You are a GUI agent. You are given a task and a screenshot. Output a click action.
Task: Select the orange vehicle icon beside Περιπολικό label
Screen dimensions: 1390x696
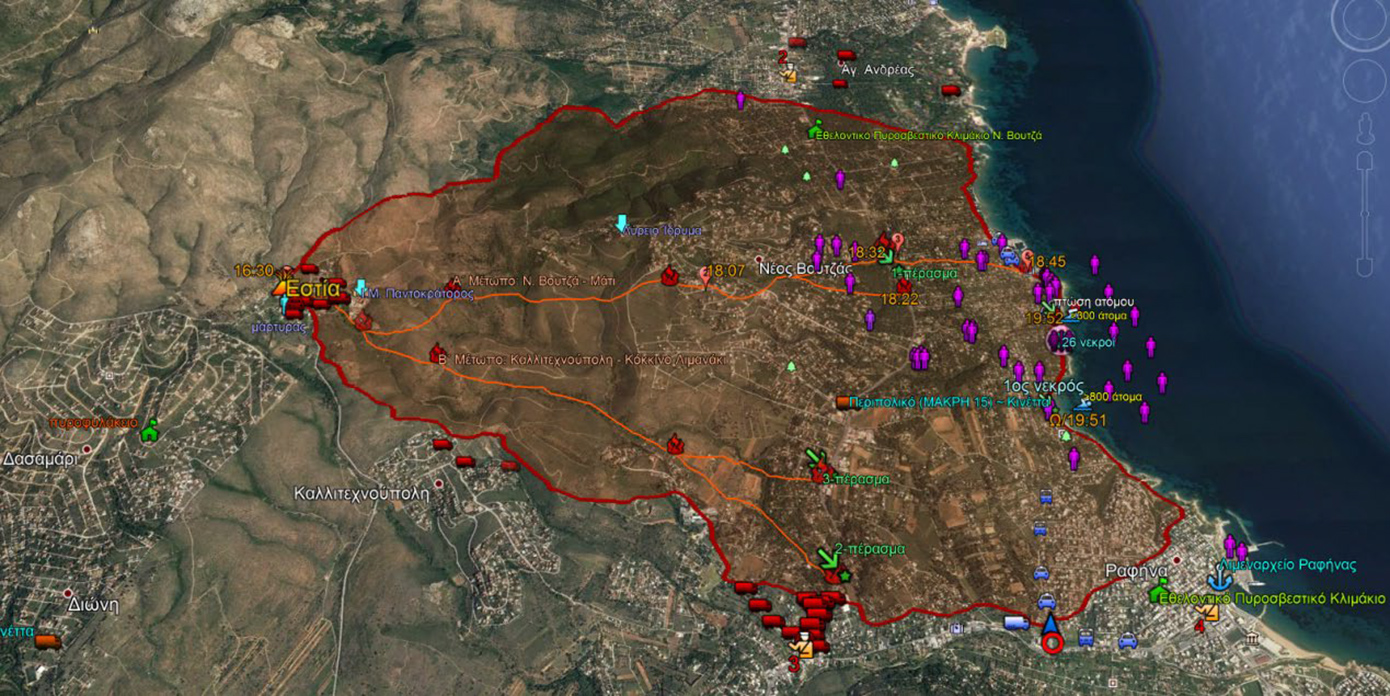pos(843,402)
